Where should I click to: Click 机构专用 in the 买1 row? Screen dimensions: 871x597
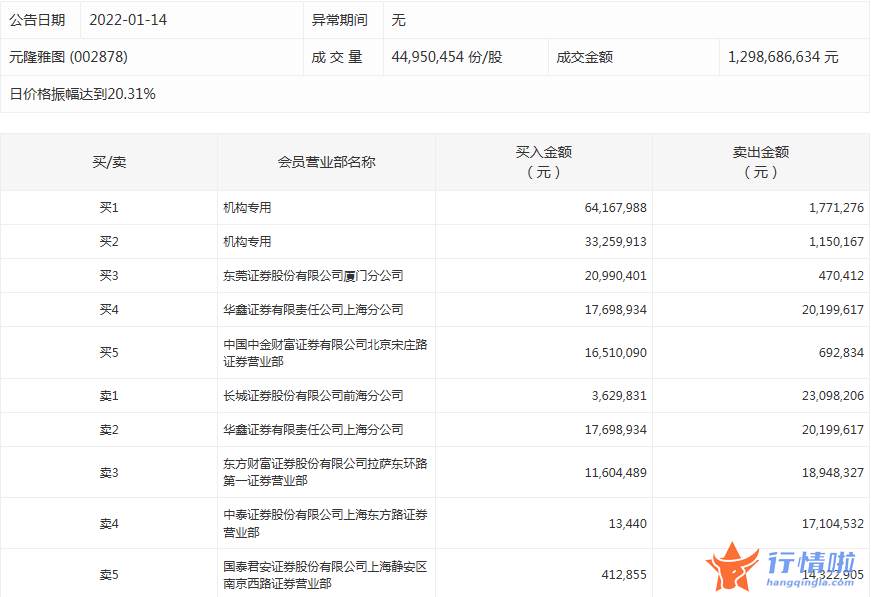pos(247,208)
